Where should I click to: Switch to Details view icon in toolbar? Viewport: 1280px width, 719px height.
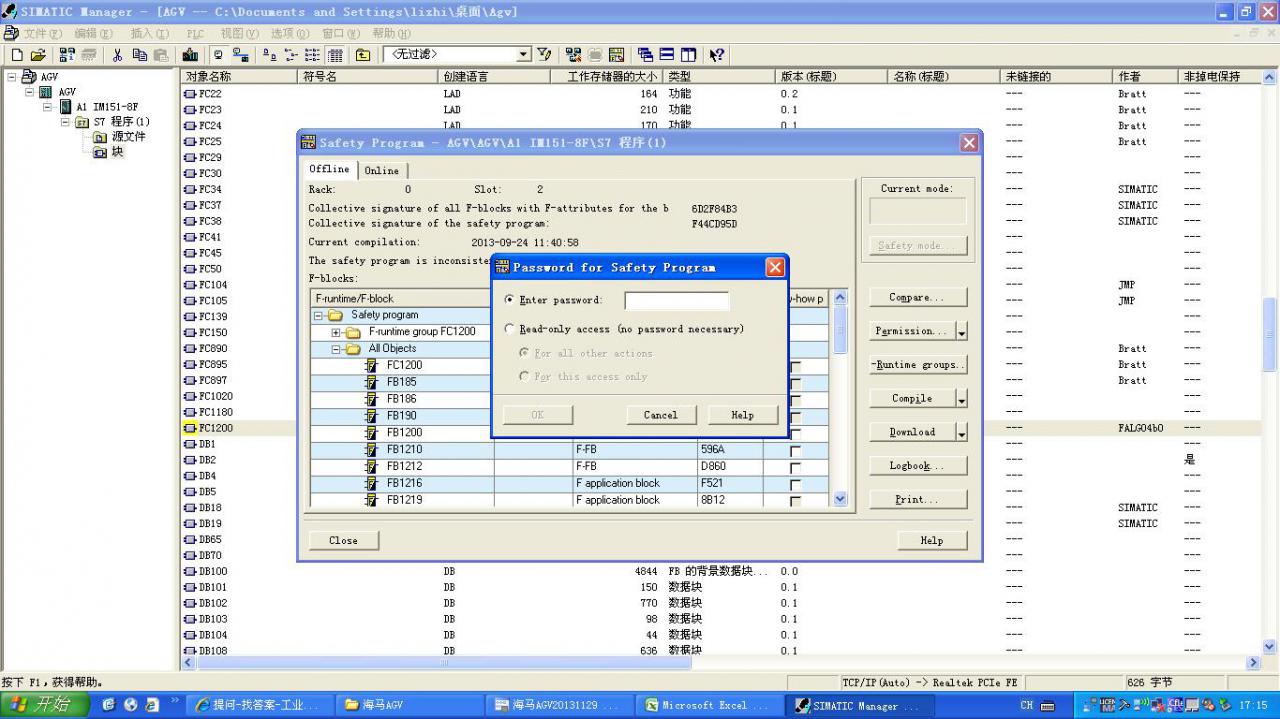(336, 55)
